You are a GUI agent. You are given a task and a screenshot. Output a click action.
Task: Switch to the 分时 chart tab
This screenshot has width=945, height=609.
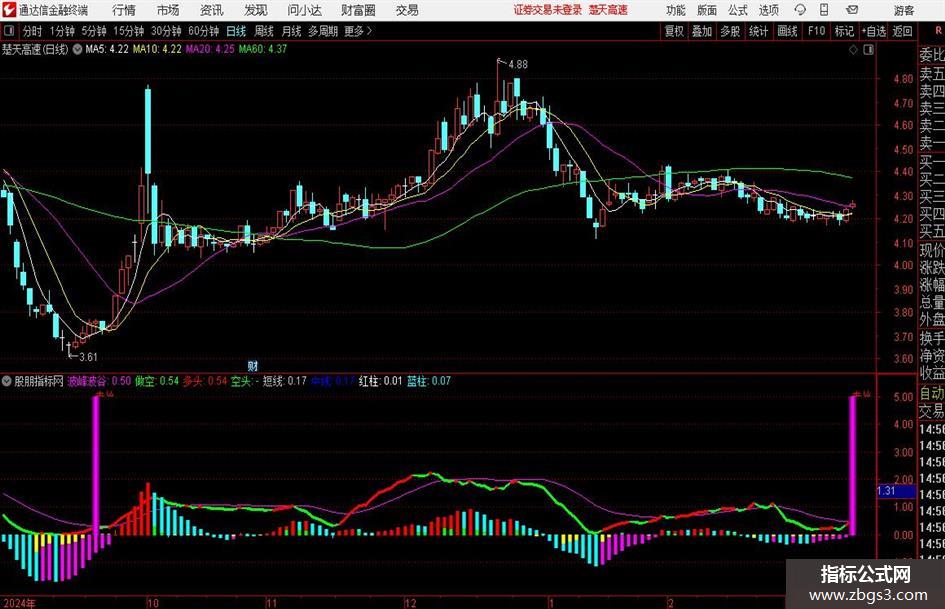(33, 31)
